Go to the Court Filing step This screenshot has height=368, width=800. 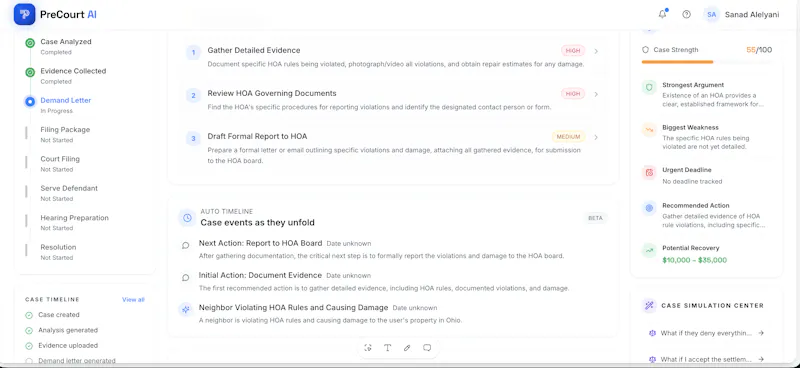60,163
